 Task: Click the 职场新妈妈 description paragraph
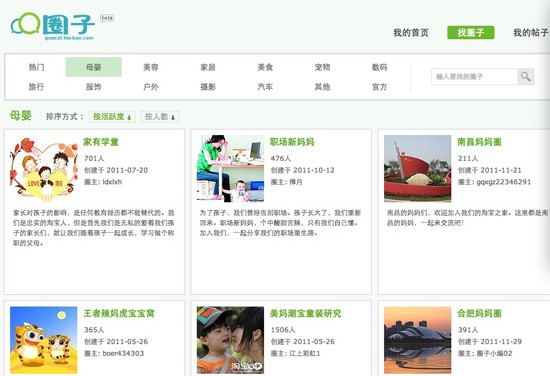pos(280,223)
